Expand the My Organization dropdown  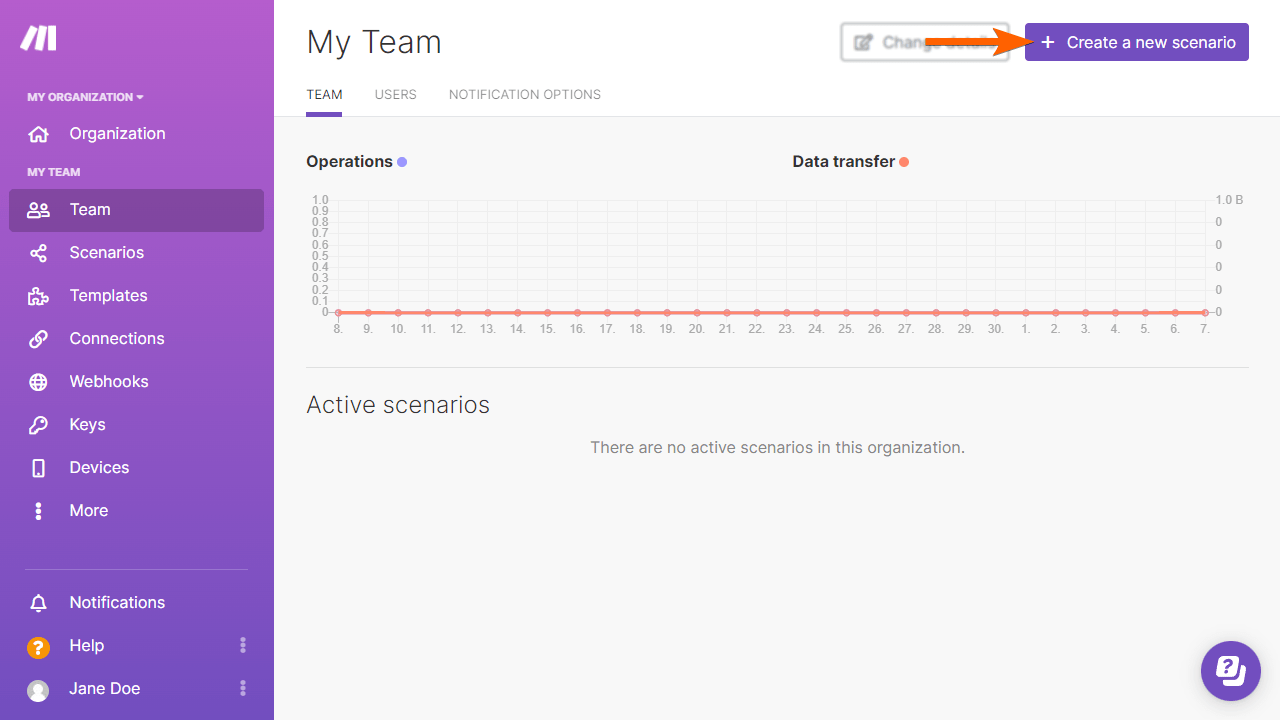(x=85, y=97)
